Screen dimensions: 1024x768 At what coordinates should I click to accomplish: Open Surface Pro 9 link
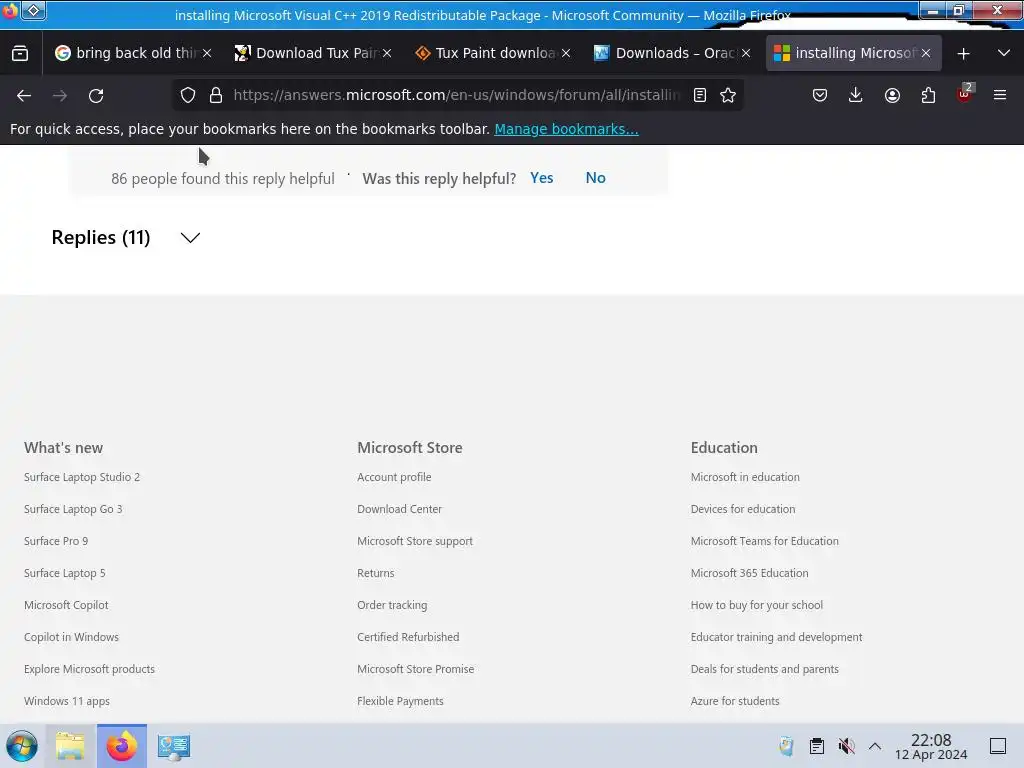pos(56,541)
